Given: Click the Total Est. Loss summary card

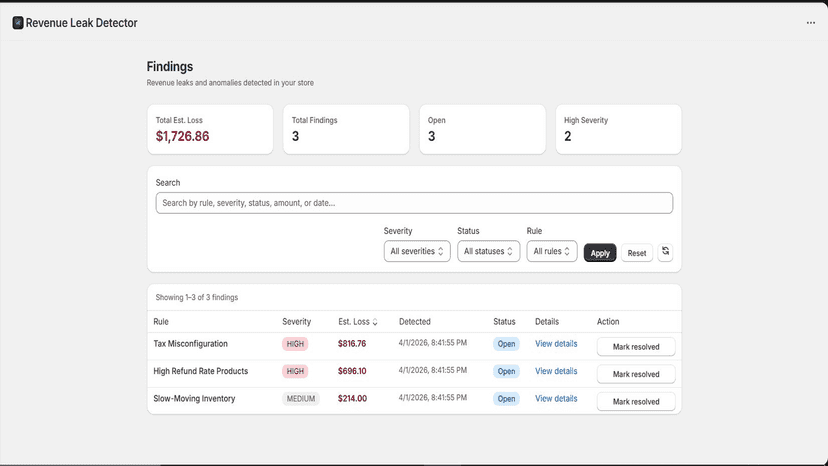Looking at the screenshot, I should pos(210,129).
